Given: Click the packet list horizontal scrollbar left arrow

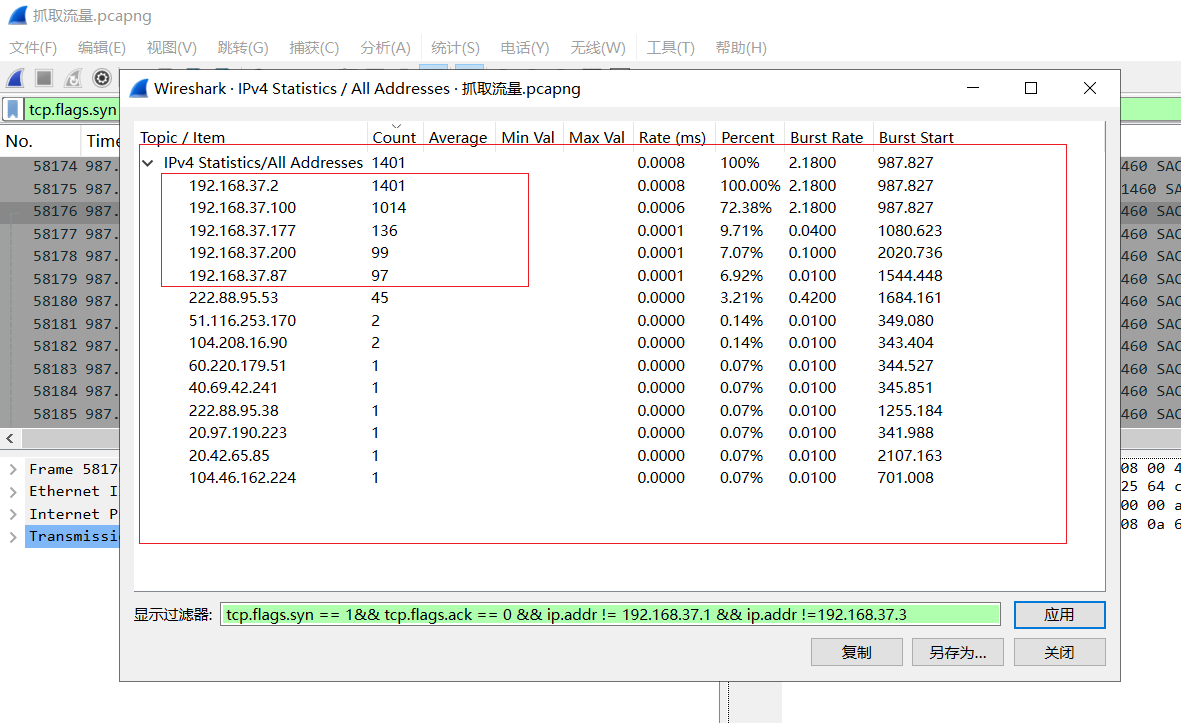Looking at the screenshot, I should [10, 438].
